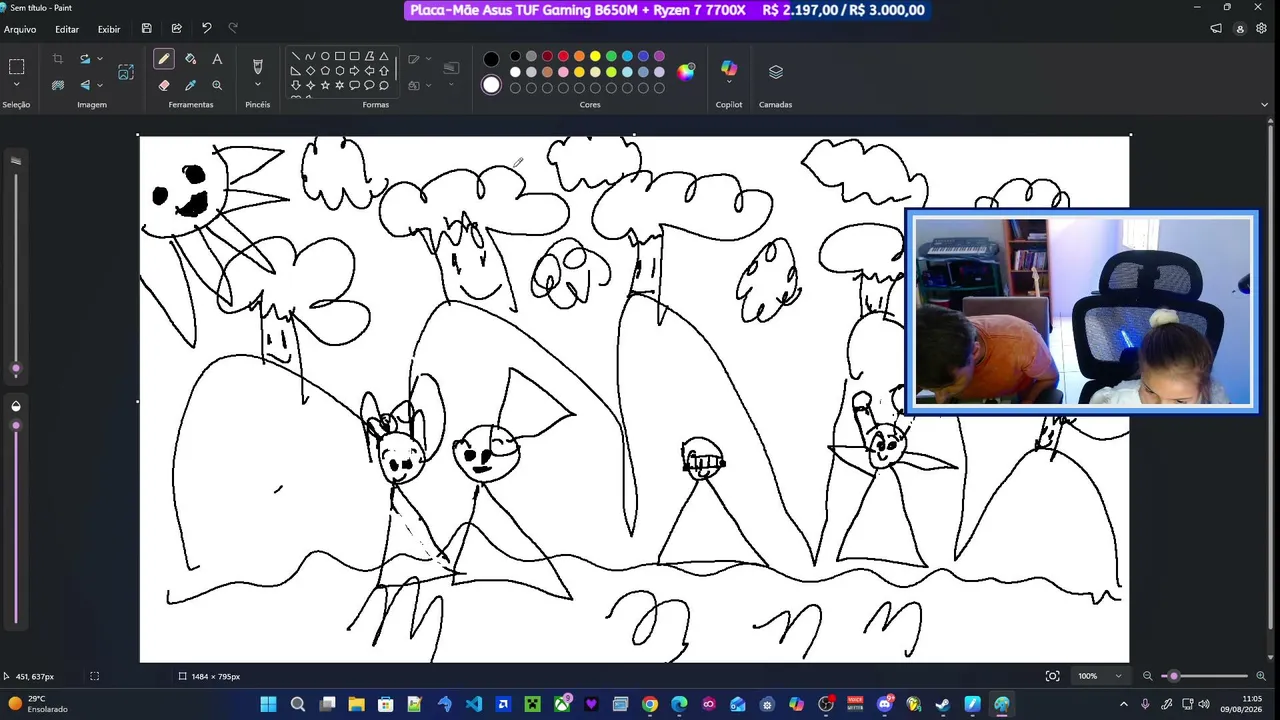
Task: Open the Camadas layers panel
Action: coord(775,72)
